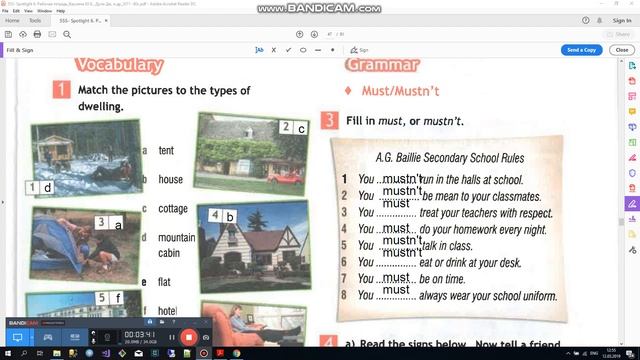Open Combine Files icon in right sidebar
The width and height of the screenshot is (640, 360).
coord(632,127)
